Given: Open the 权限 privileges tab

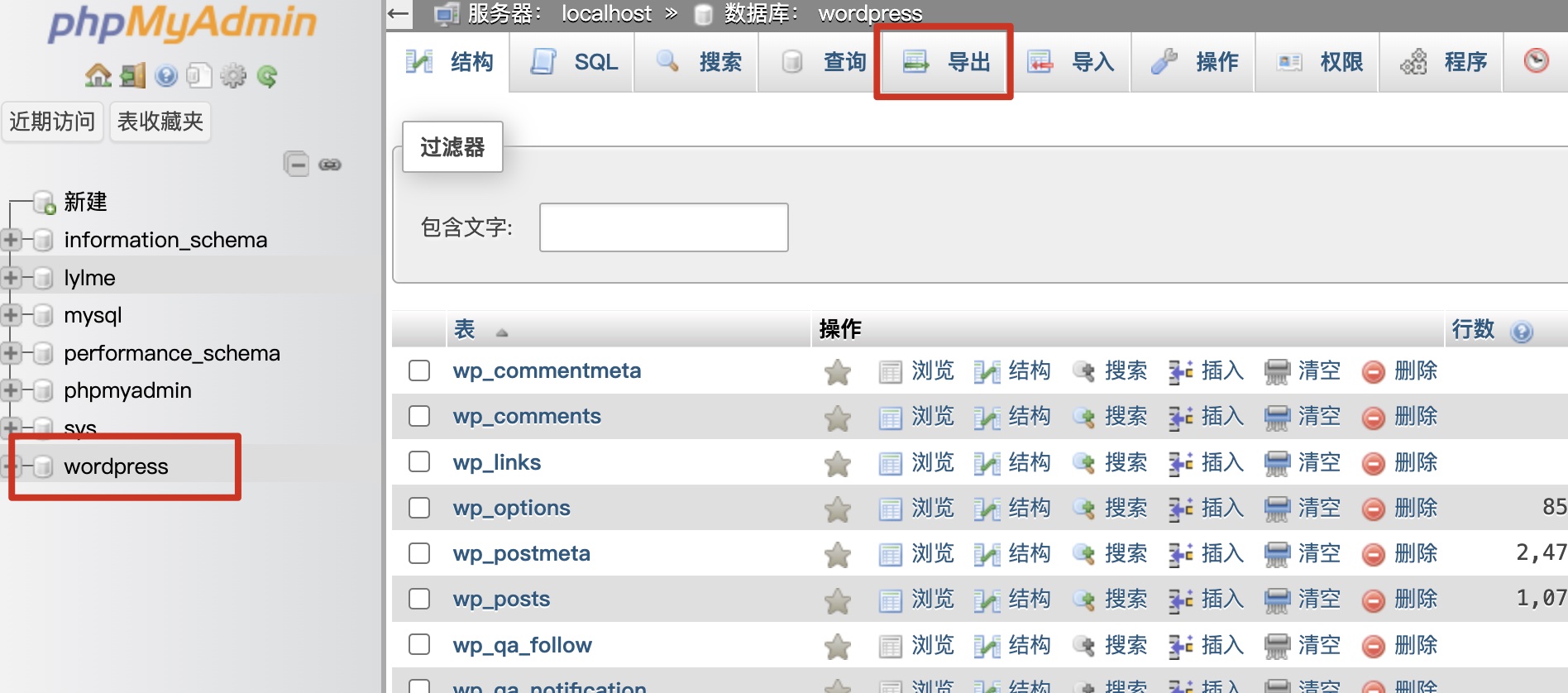Looking at the screenshot, I should tap(1317, 62).
